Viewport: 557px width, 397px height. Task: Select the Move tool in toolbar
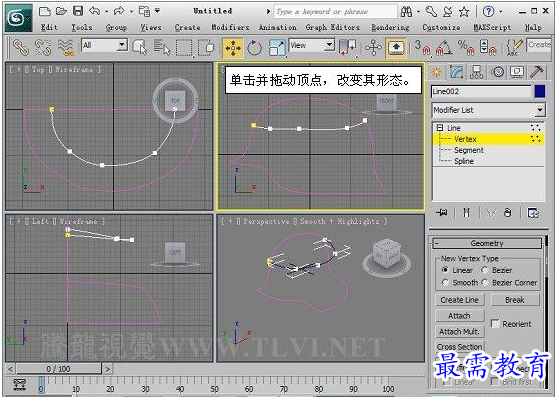coord(233,48)
